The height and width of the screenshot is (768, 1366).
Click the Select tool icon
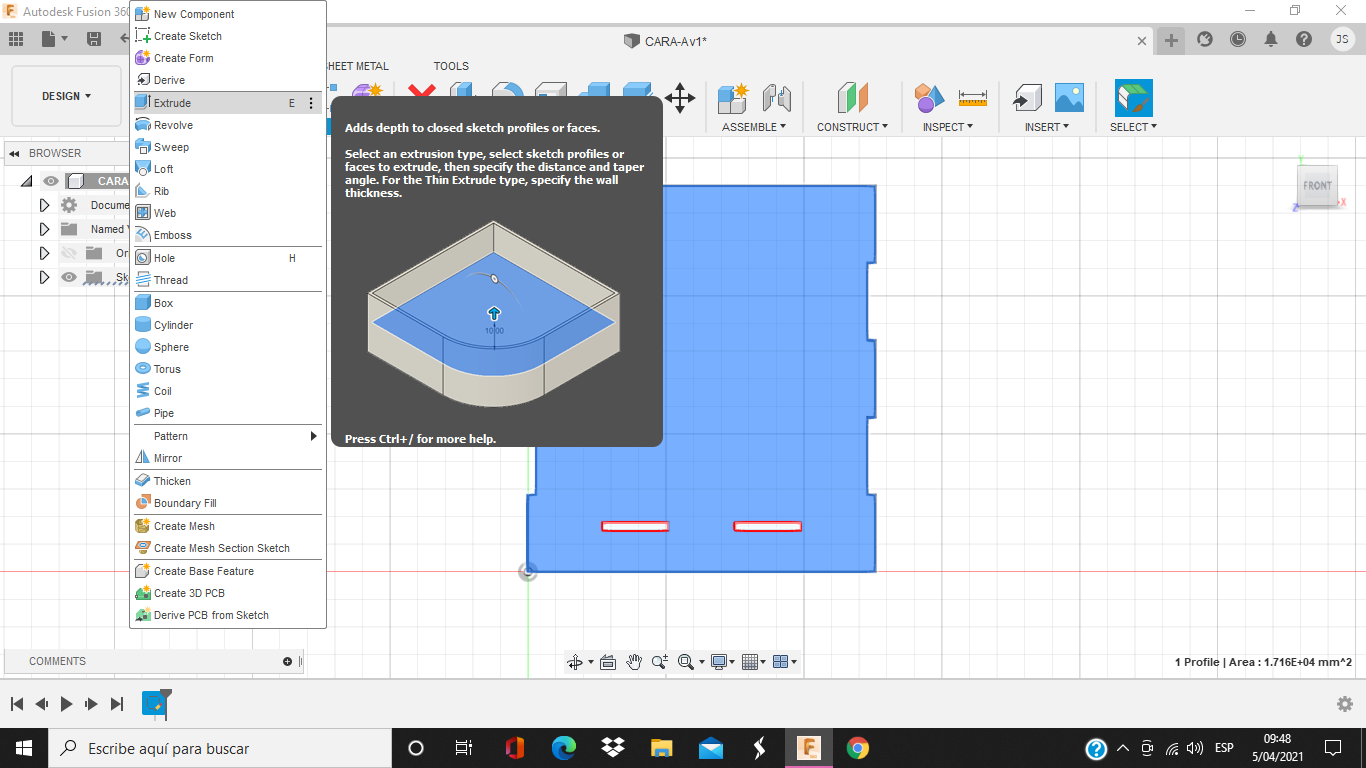pos(1134,98)
